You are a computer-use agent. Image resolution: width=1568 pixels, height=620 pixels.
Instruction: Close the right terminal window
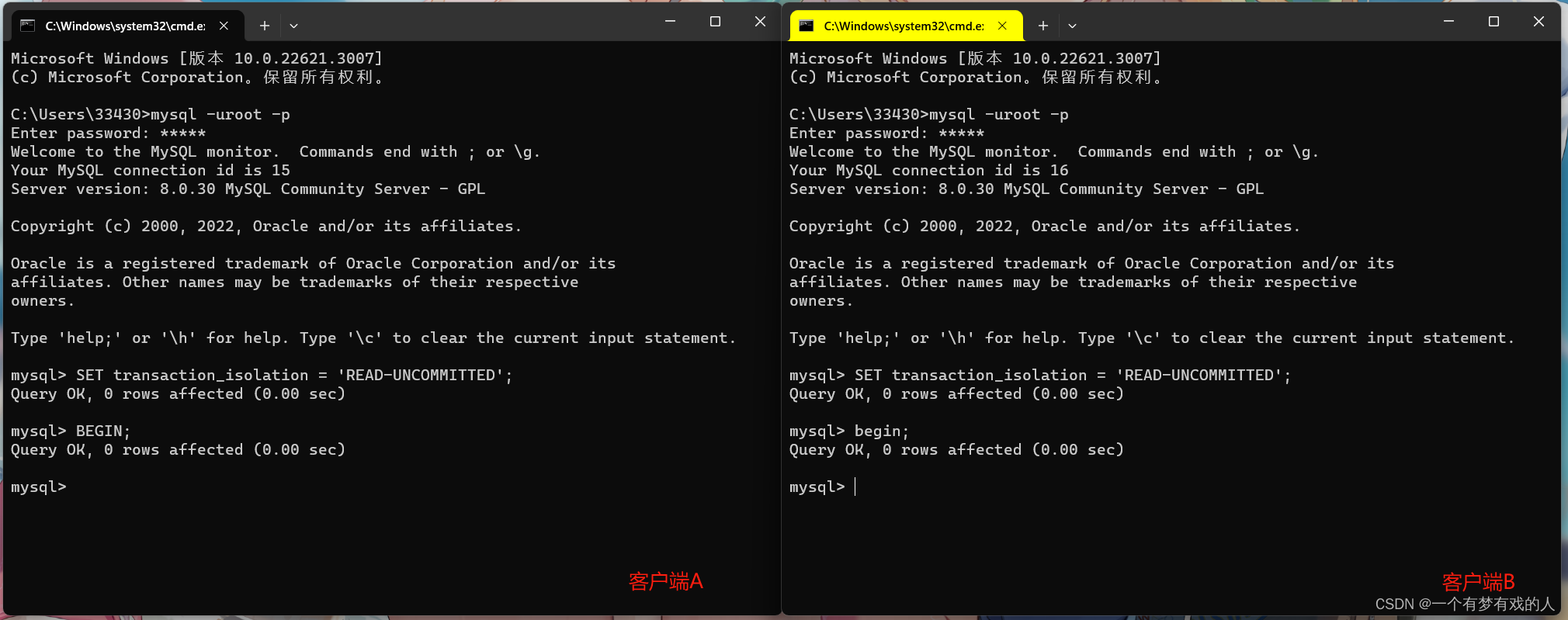(1539, 22)
